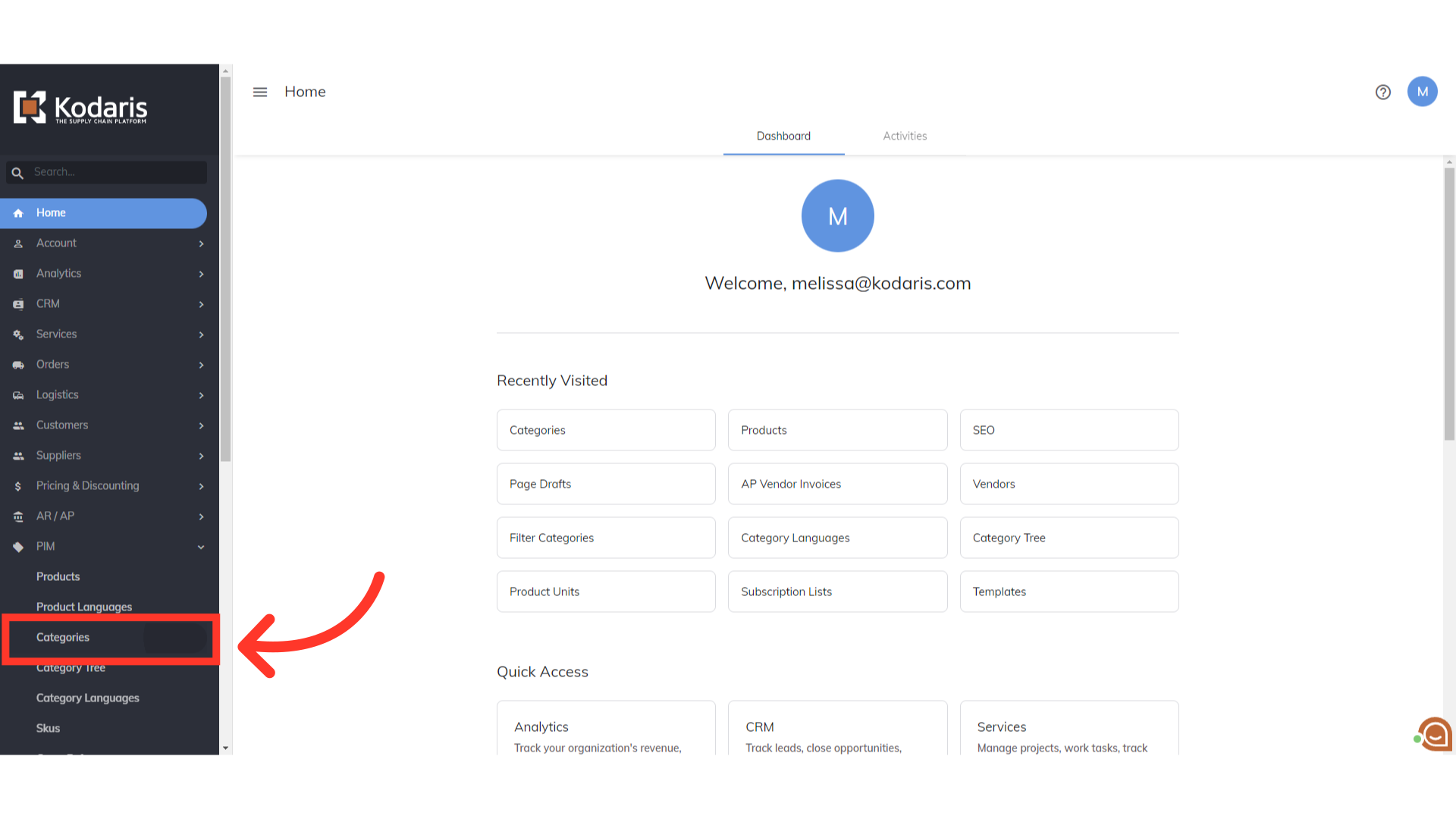Click the Analytics sidebar icon
The height and width of the screenshot is (819, 1456).
pos(18,274)
